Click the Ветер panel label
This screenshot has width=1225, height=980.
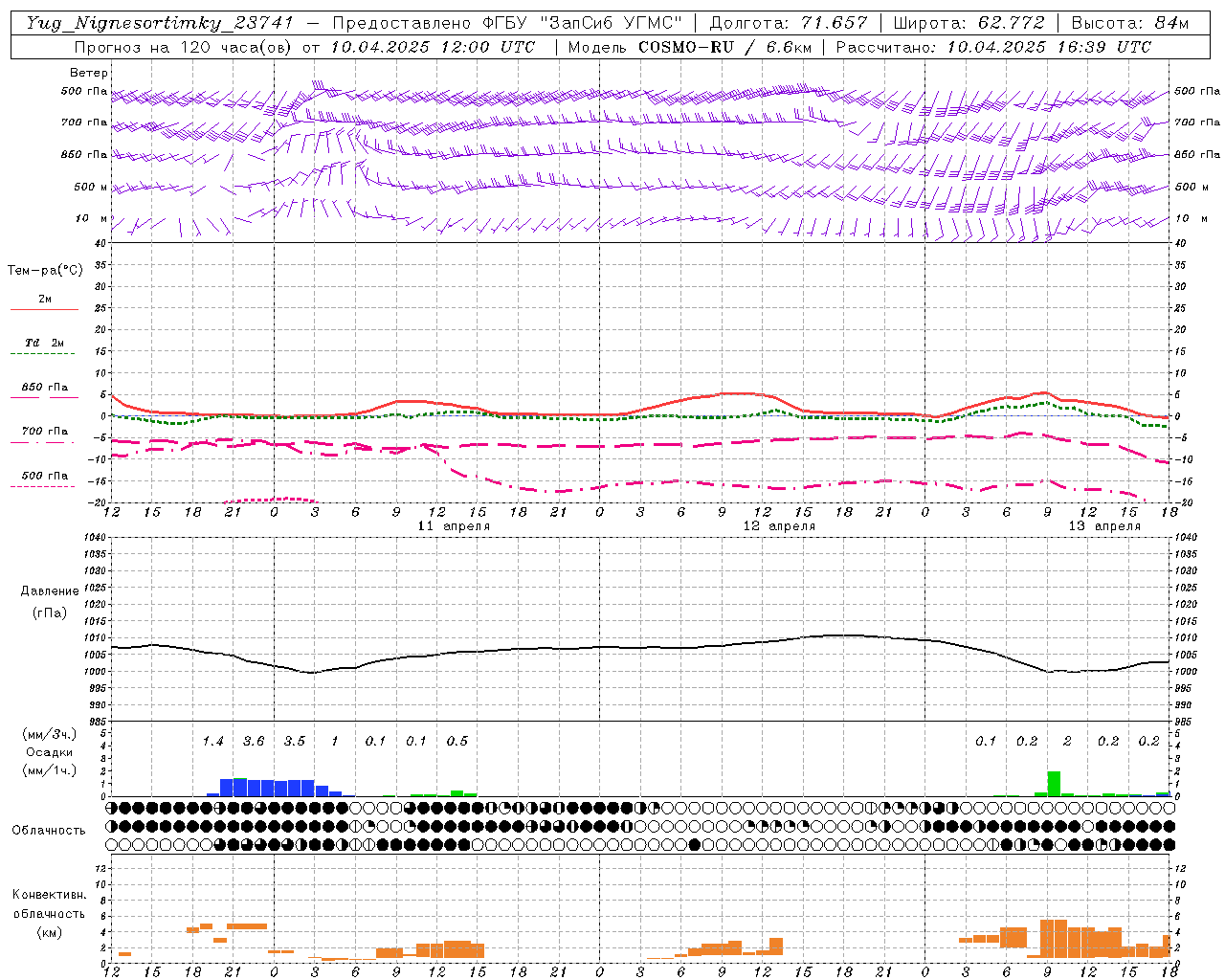[89, 73]
